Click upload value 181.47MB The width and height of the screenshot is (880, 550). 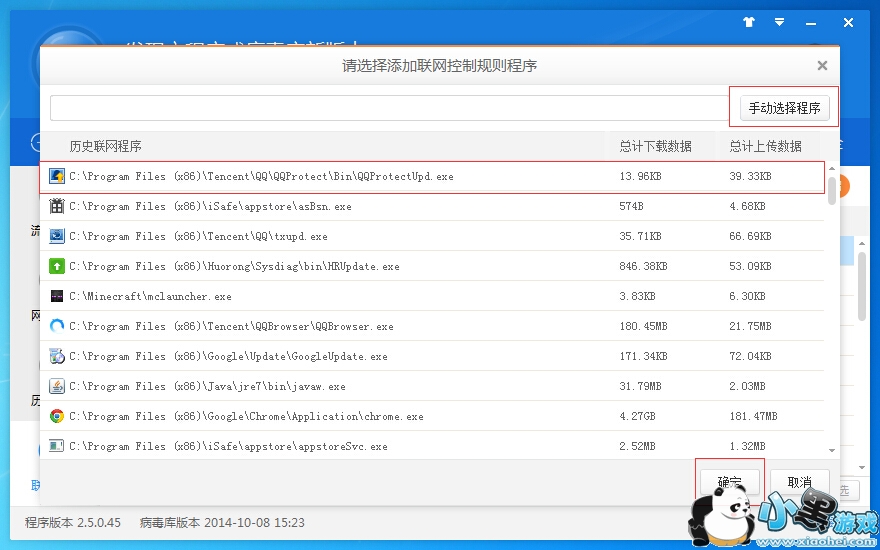[x=753, y=416]
